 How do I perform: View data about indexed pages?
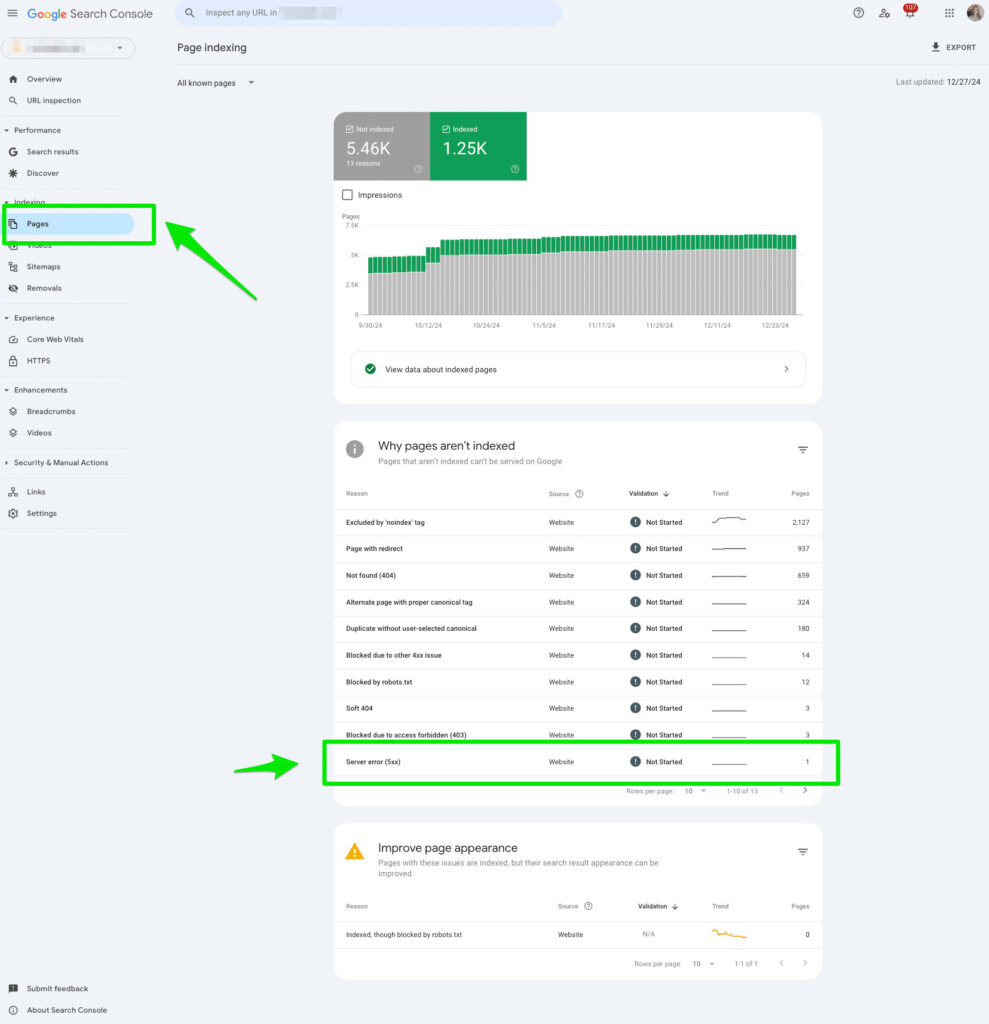point(577,369)
